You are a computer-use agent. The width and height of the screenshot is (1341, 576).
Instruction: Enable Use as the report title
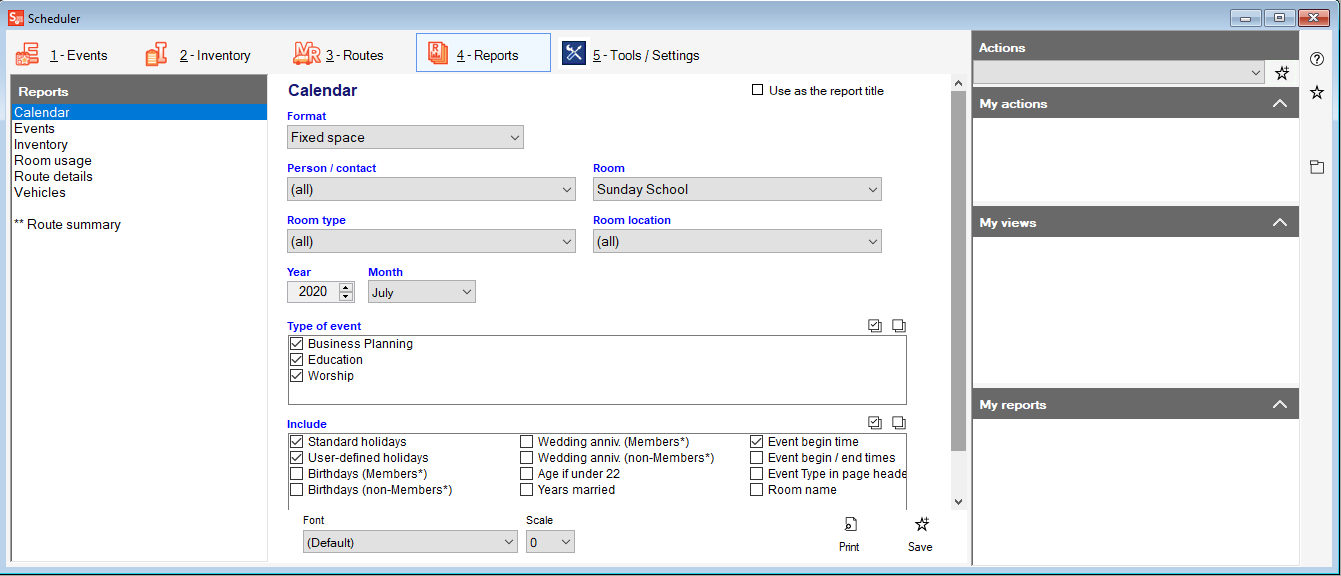click(x=758, y=91)
